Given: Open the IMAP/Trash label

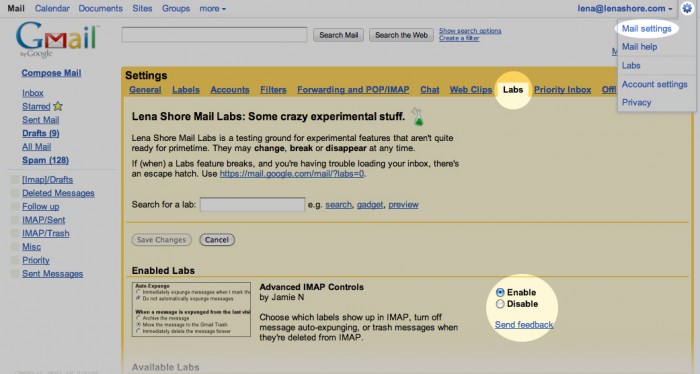Looking at the screenshot, I should [x=46, y=233].
